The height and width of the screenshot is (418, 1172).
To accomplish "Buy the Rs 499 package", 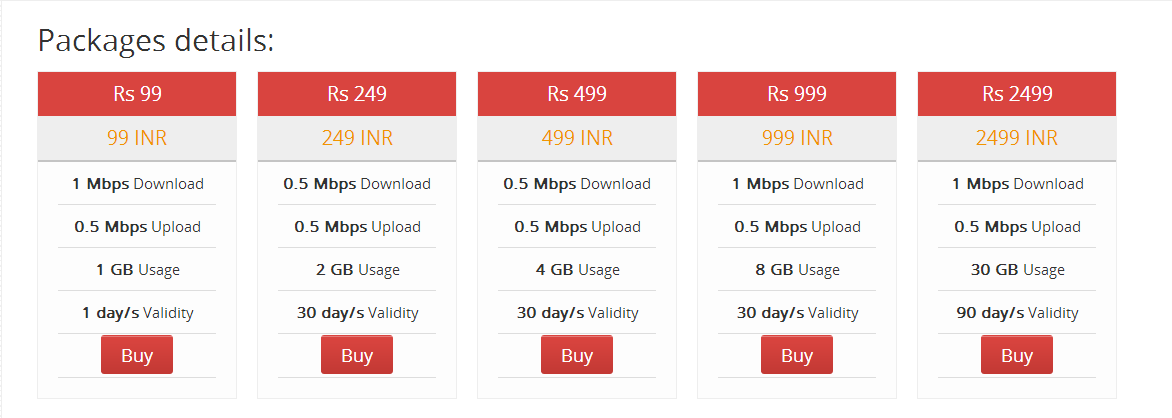I will [577, 354].
